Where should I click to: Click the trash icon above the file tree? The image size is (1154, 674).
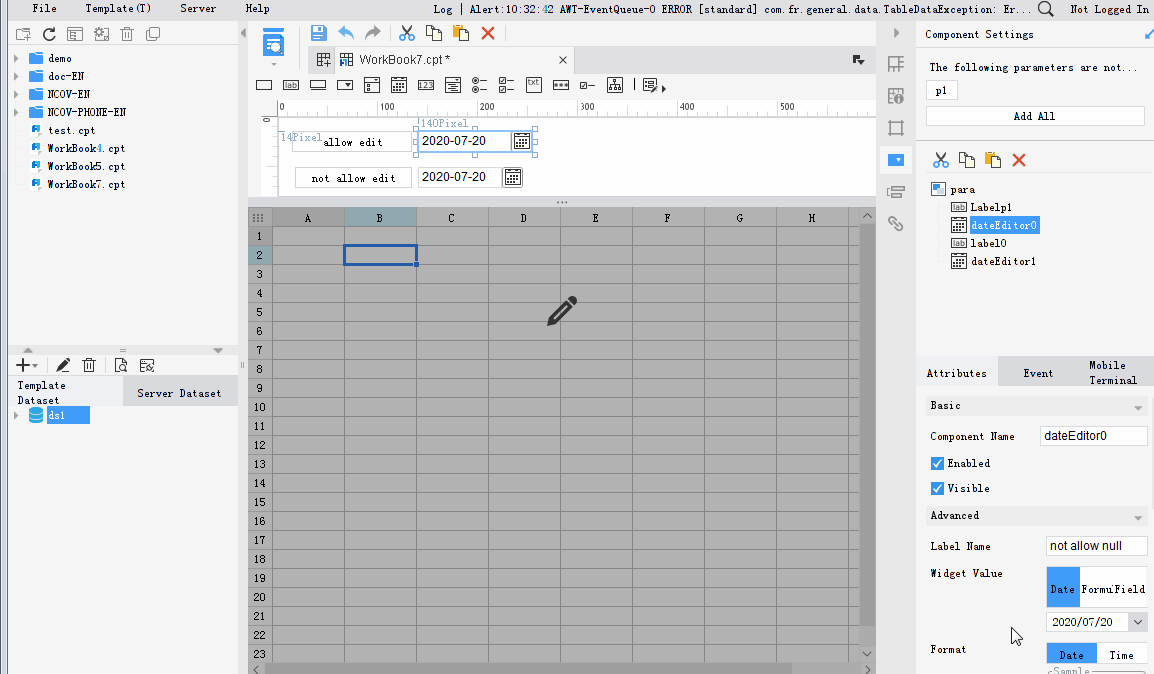click(127, 34)
